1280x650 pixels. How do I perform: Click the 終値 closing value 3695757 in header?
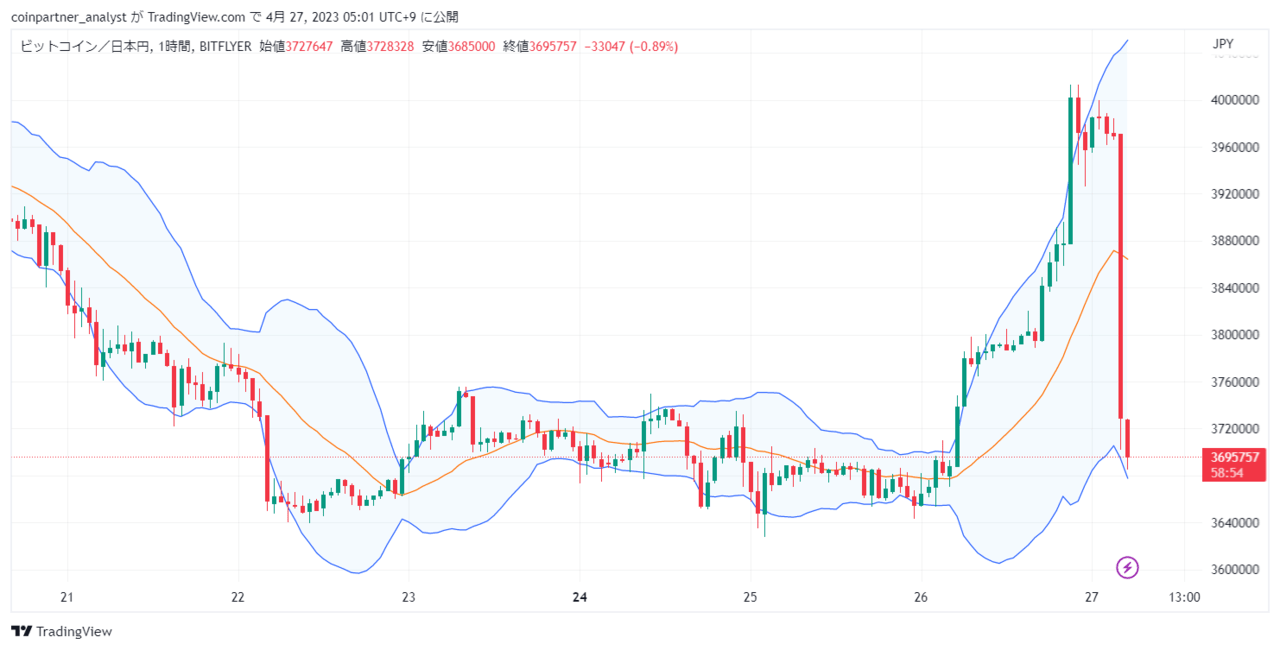point(553,46)
